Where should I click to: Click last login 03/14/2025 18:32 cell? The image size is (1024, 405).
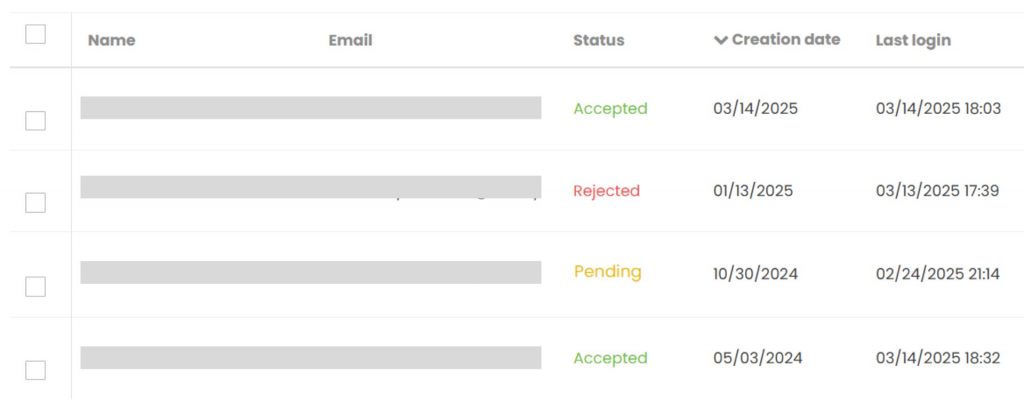(x=938, y=358)
